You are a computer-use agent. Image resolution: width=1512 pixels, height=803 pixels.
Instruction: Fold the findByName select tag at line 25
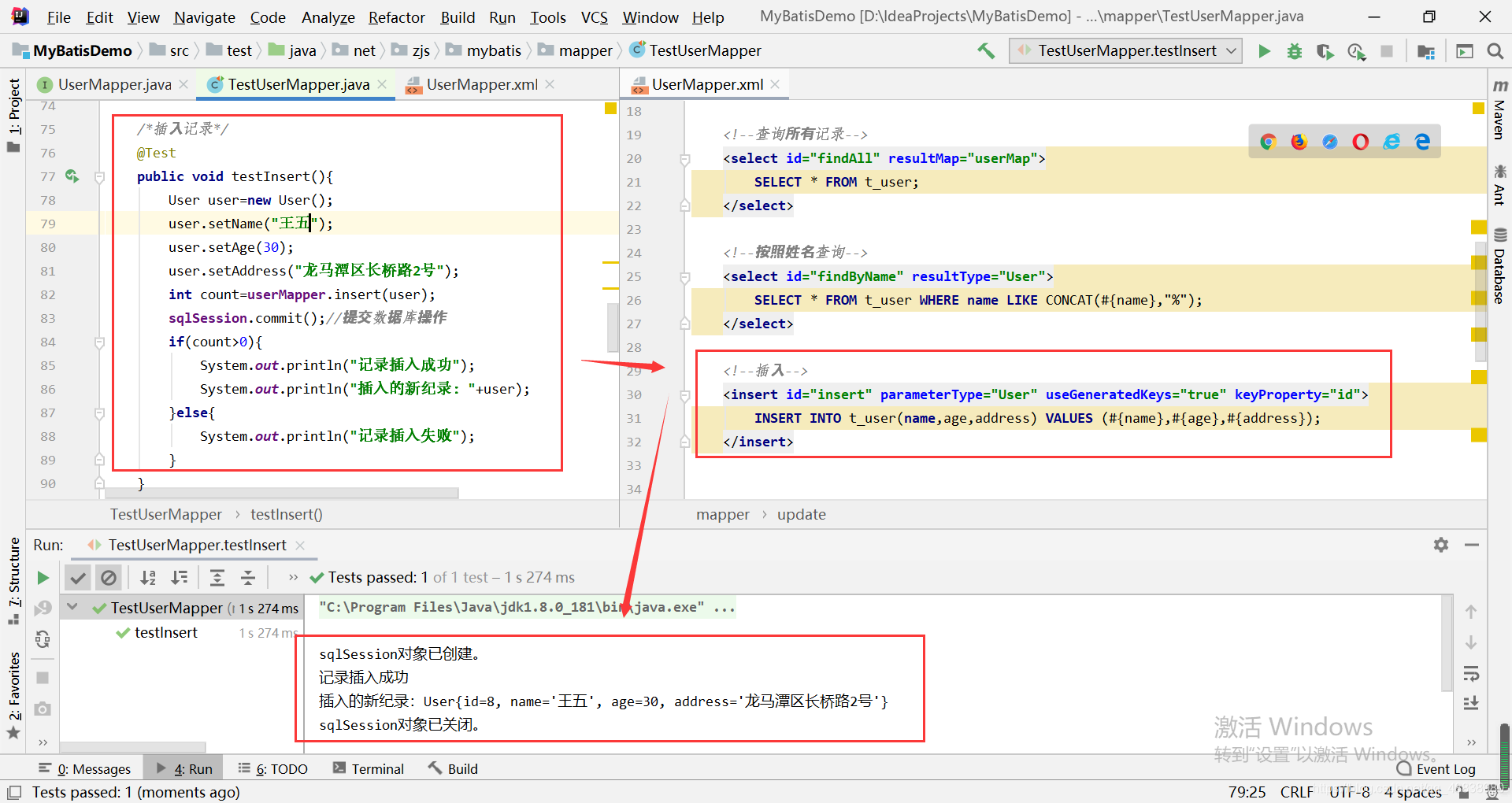(x=684, y=277)
